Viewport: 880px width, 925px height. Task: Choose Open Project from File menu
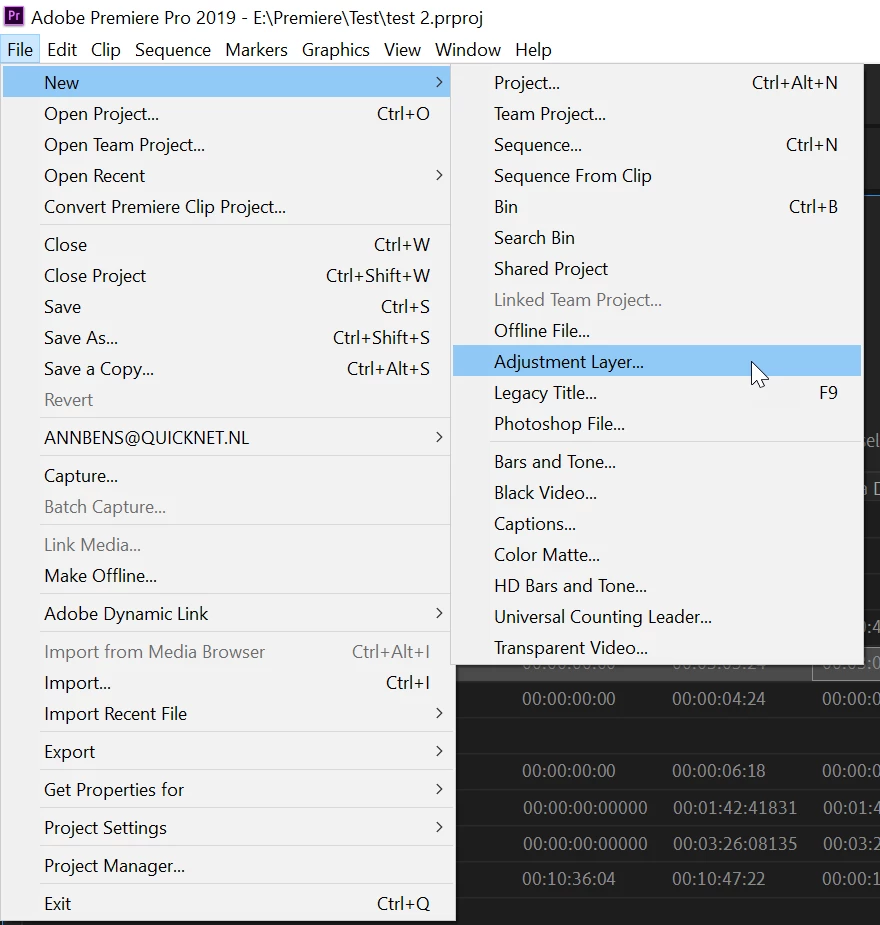(226, 114)
